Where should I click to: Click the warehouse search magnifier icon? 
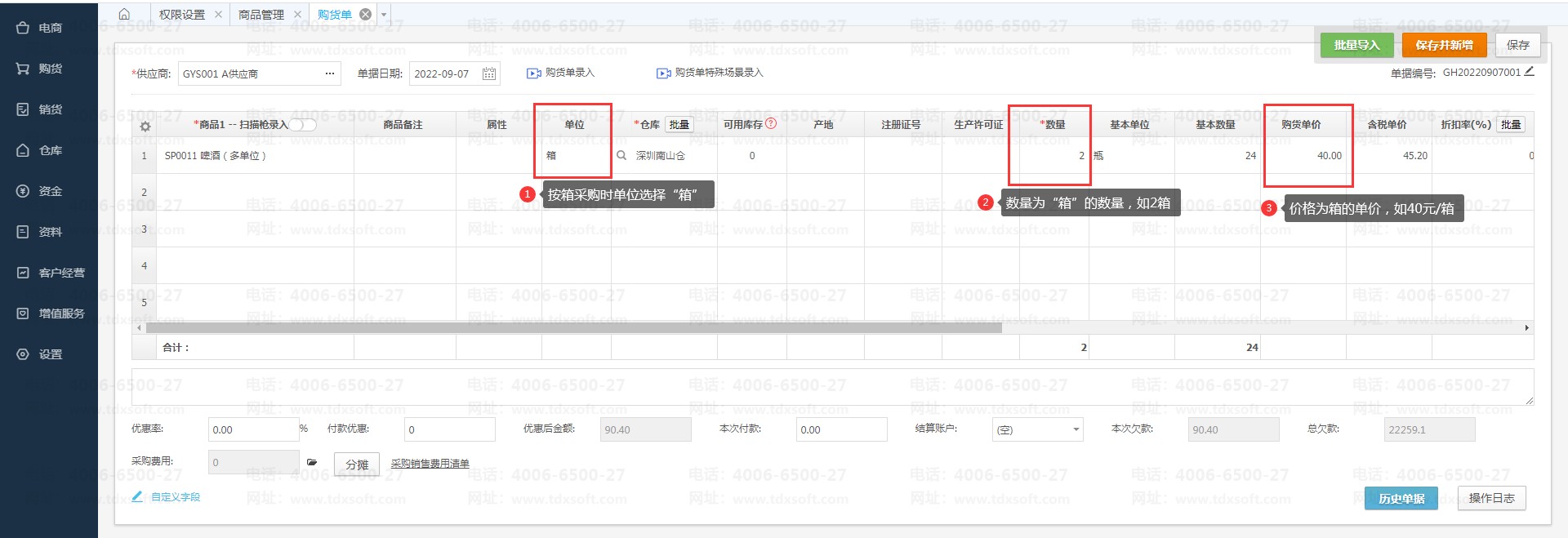(621, 155)
